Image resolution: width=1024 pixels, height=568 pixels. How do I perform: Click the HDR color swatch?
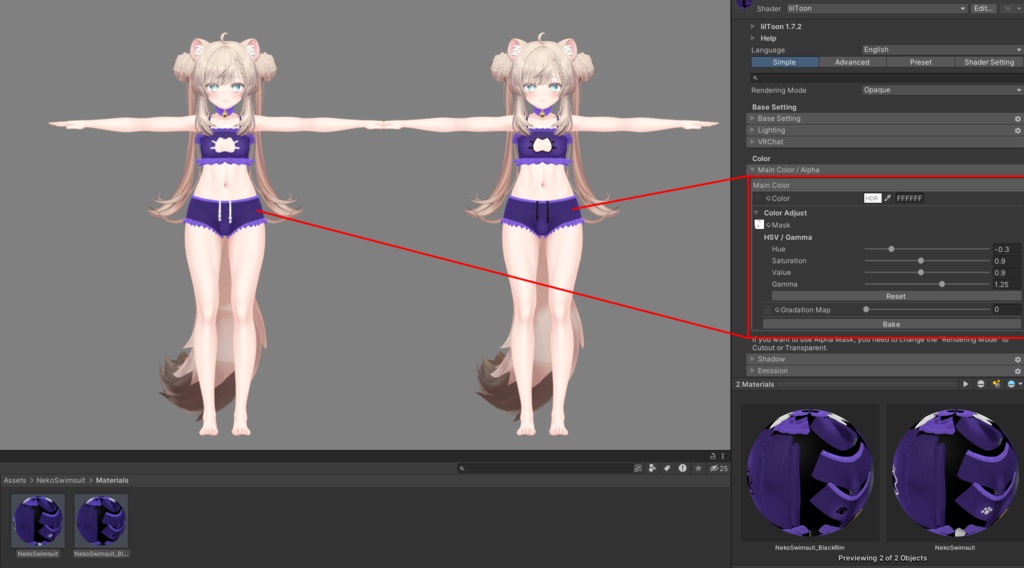tap(872, 198)
